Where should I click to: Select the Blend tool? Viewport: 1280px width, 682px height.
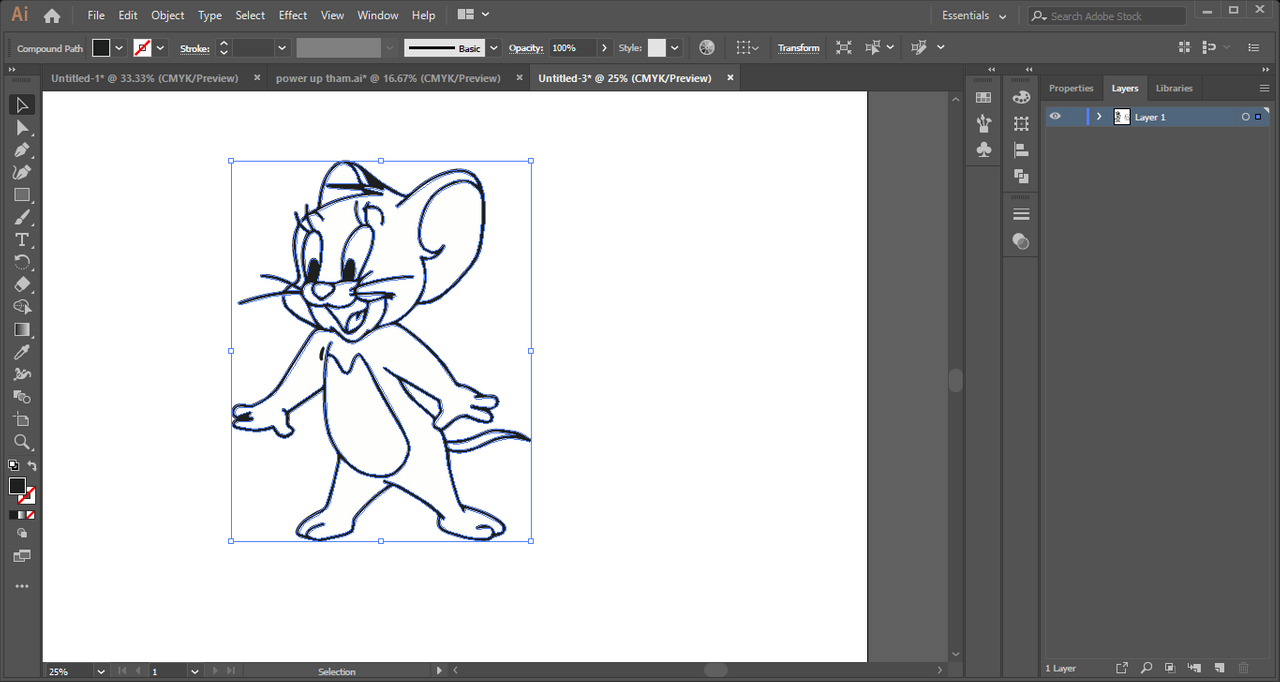pyautogui.click(x=22, y=397)
